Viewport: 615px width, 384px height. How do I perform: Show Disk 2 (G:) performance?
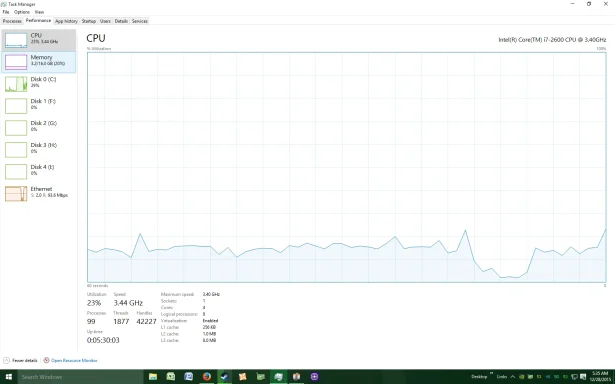pos(38,128)
